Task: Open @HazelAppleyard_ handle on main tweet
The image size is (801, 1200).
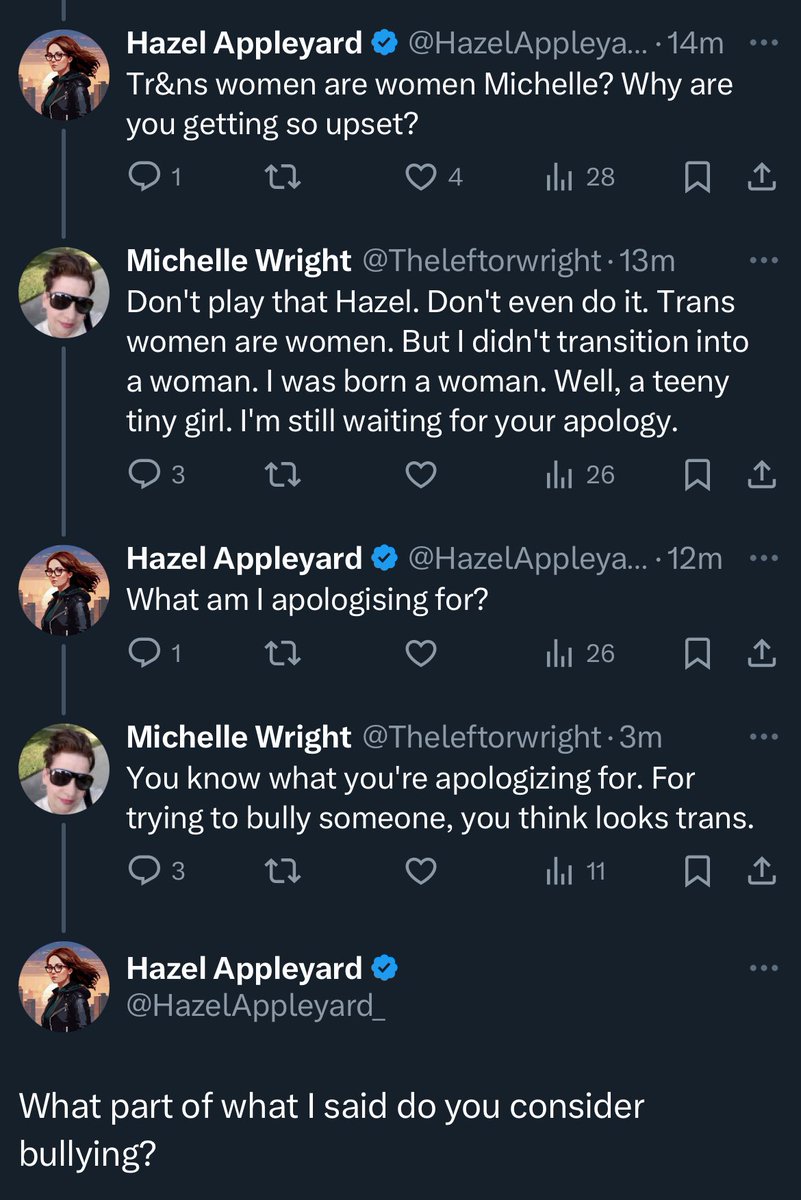Action: pyautogui.click(x=256, y=1005)
